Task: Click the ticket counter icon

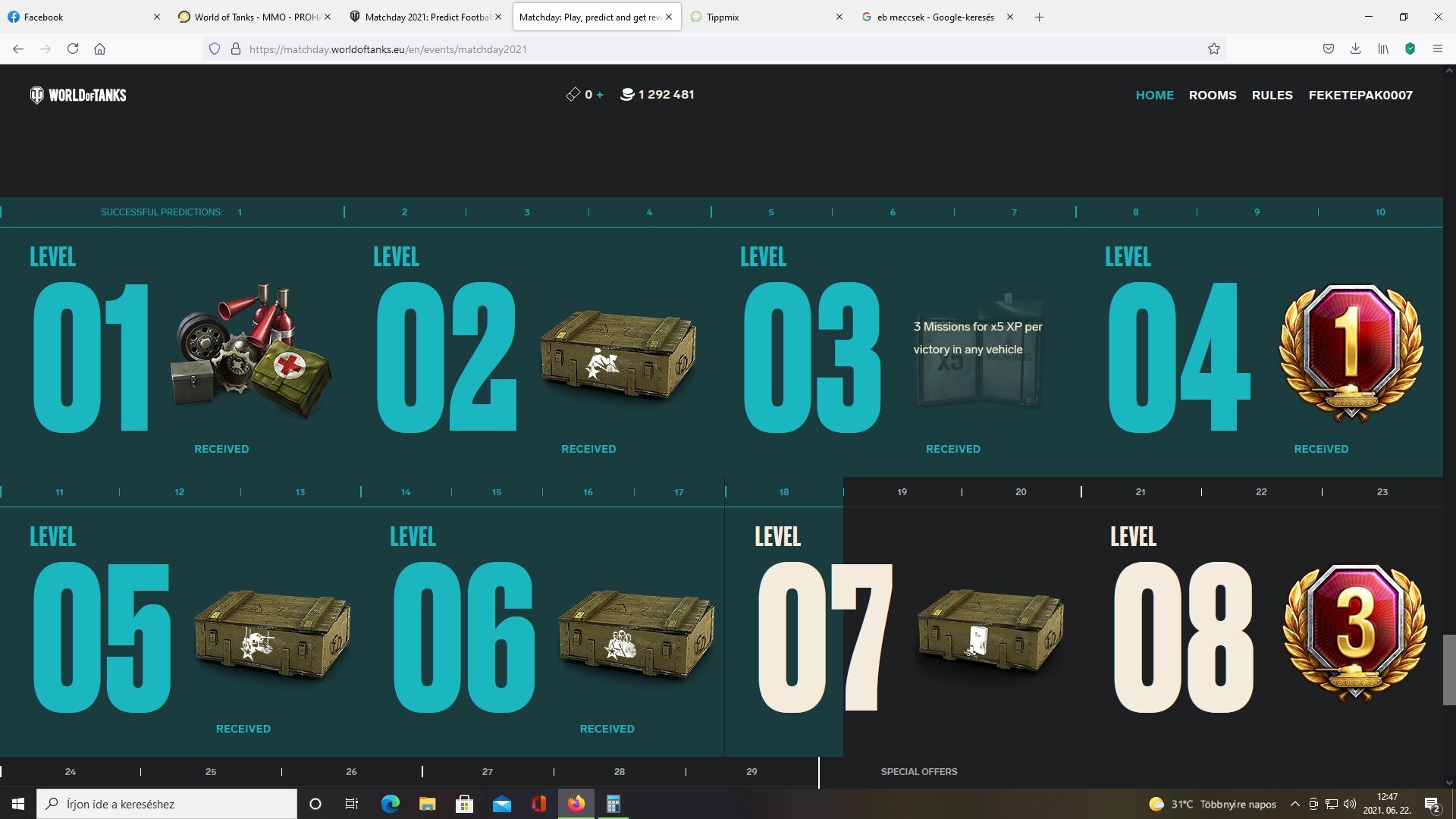Action: tap(573, 95)
